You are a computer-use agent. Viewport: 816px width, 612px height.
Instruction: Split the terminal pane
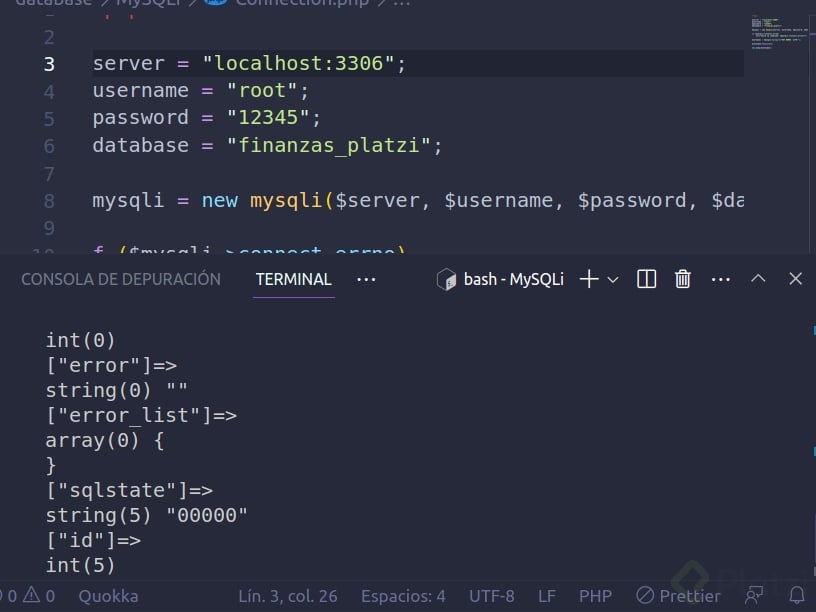[646, 279]
